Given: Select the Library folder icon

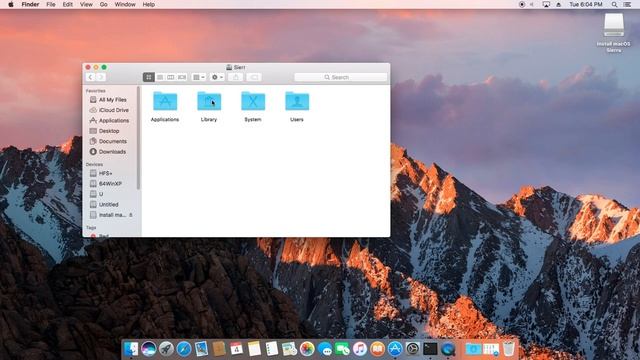Looking at the screenshot, I should [x=209, y=101].
